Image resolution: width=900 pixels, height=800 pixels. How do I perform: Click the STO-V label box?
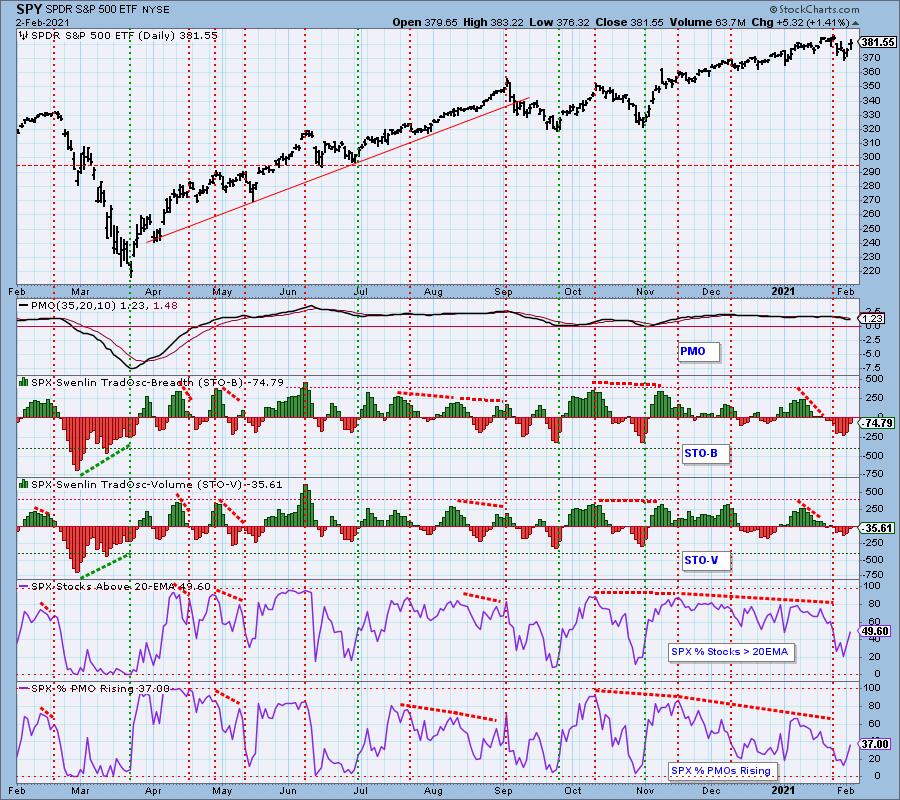705,560
